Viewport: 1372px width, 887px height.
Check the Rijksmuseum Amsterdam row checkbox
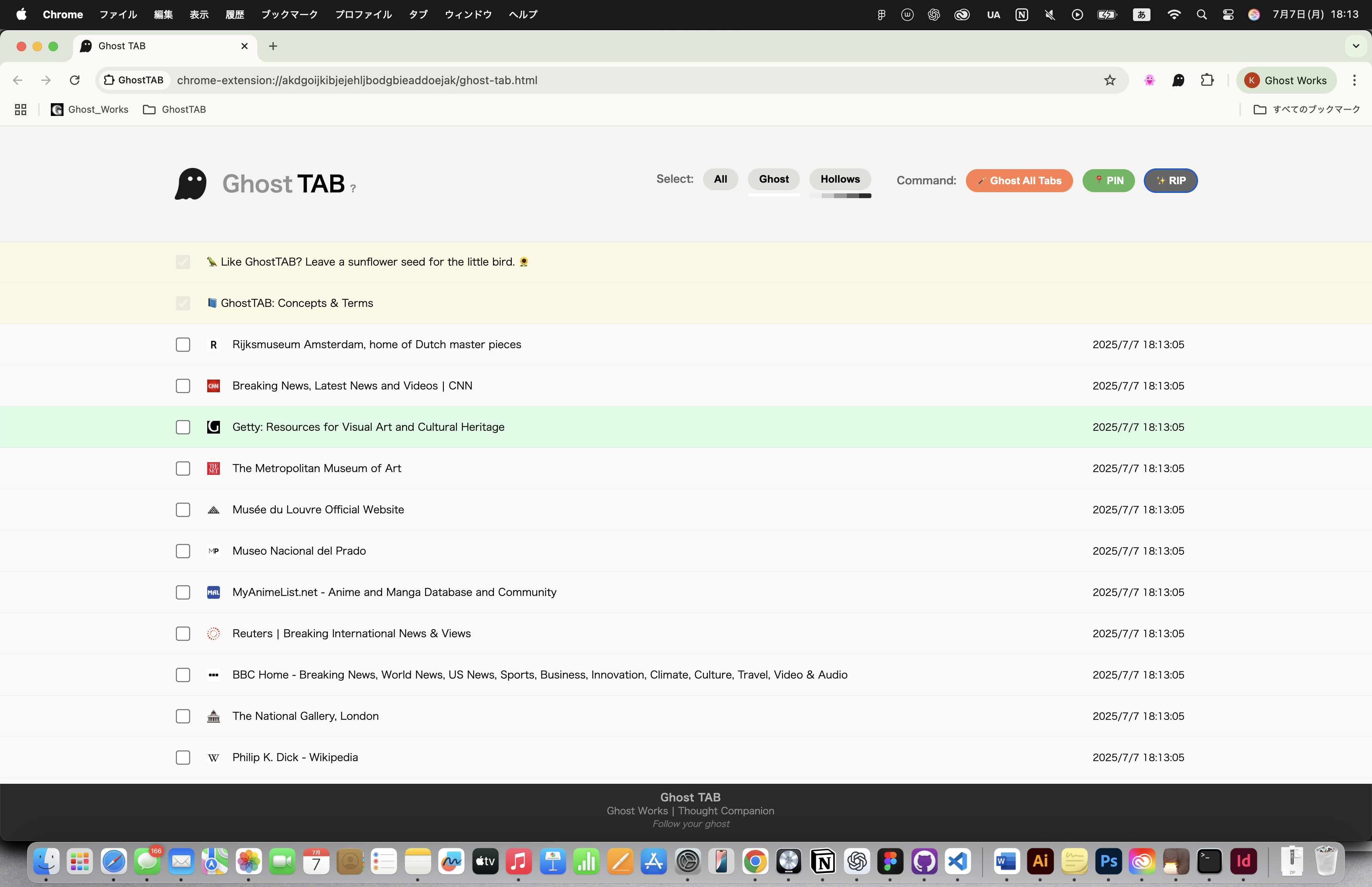coord(183,344)
